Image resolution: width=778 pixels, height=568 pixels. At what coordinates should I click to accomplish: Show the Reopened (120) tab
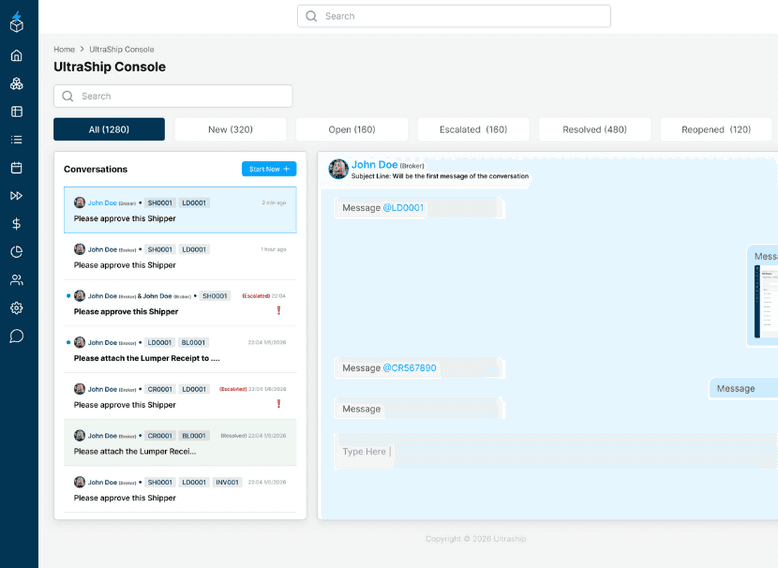[x=716, y=129]
